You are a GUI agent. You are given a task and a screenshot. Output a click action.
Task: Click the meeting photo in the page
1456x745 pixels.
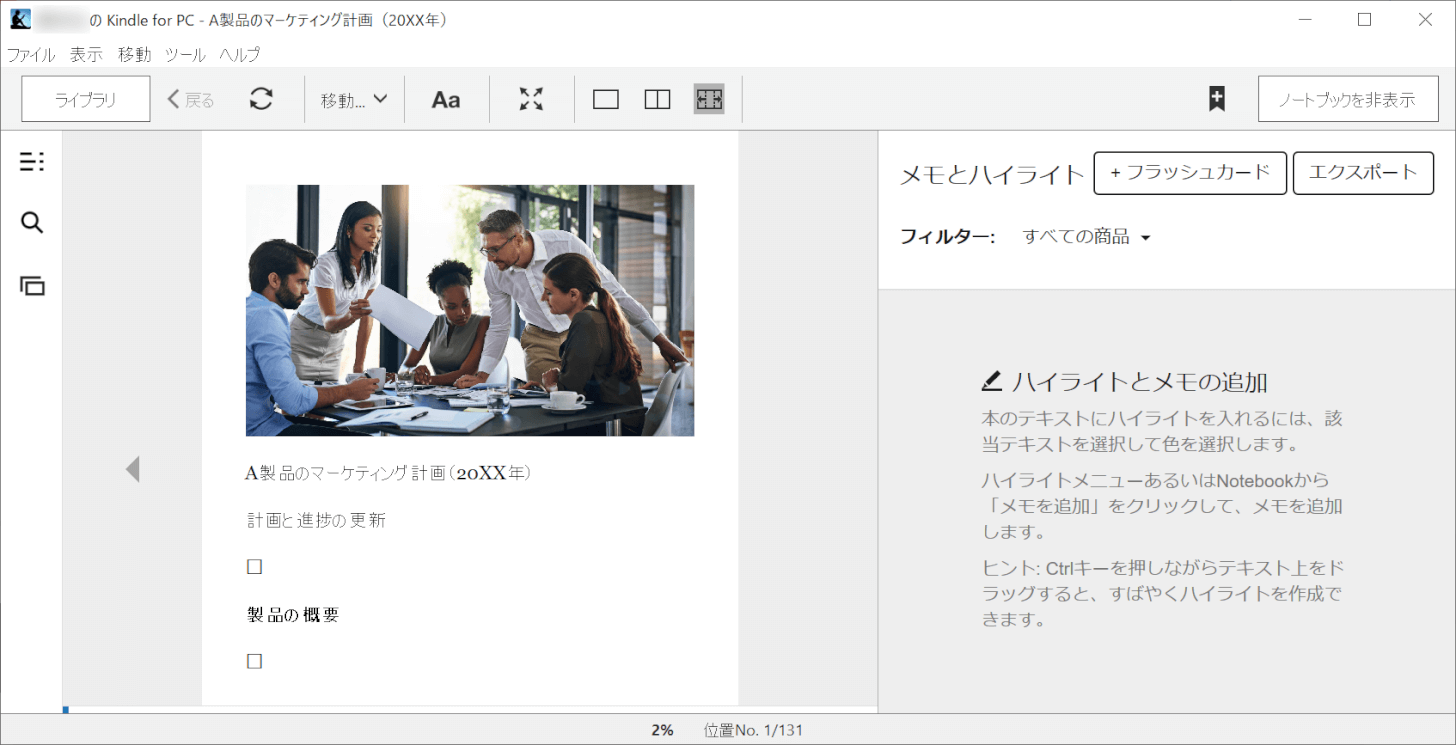(470, 310)
